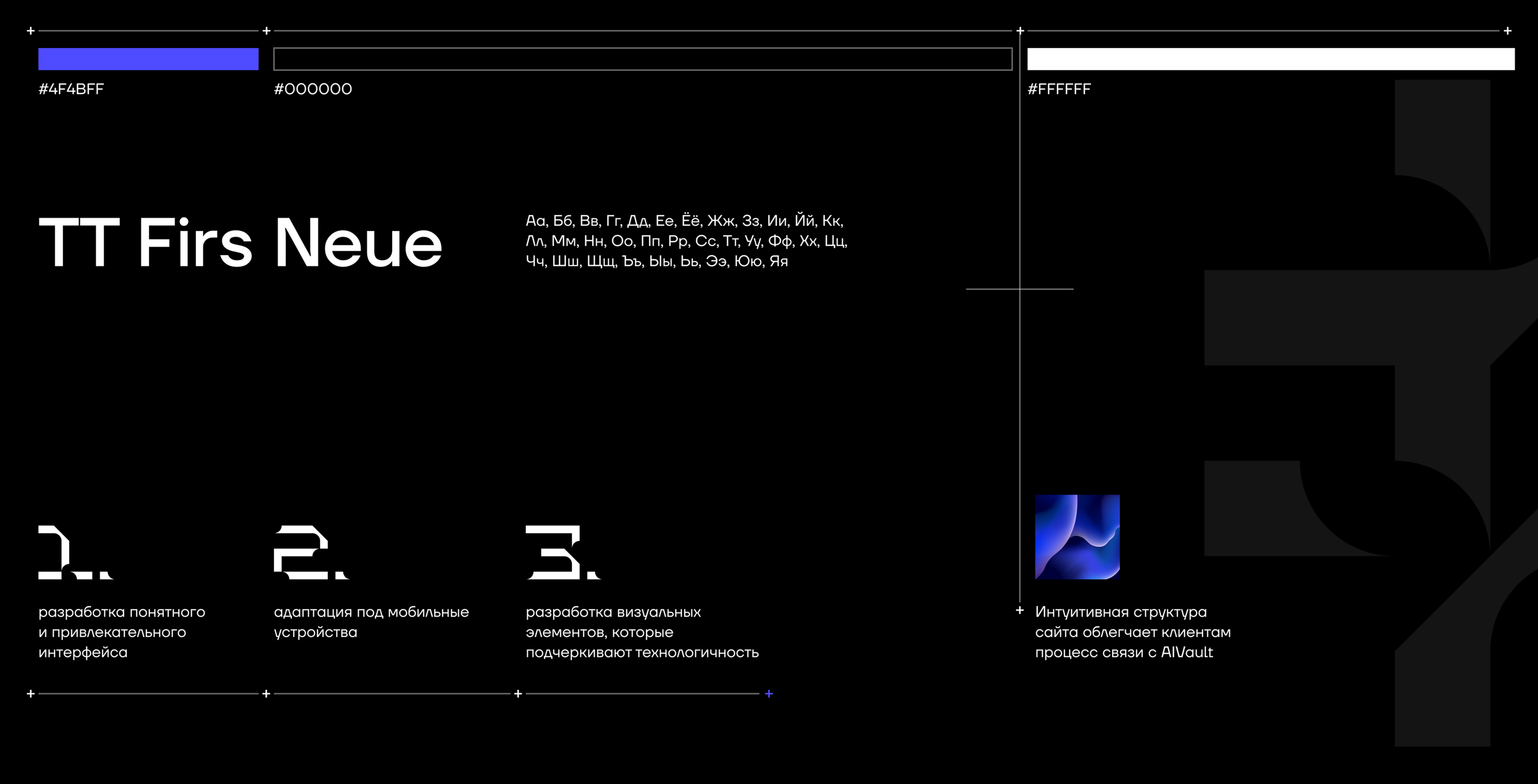The image size is (1538, 784).
Task: Click the Cyrillic alphabet sample text
Action: [x=686, y=241]
